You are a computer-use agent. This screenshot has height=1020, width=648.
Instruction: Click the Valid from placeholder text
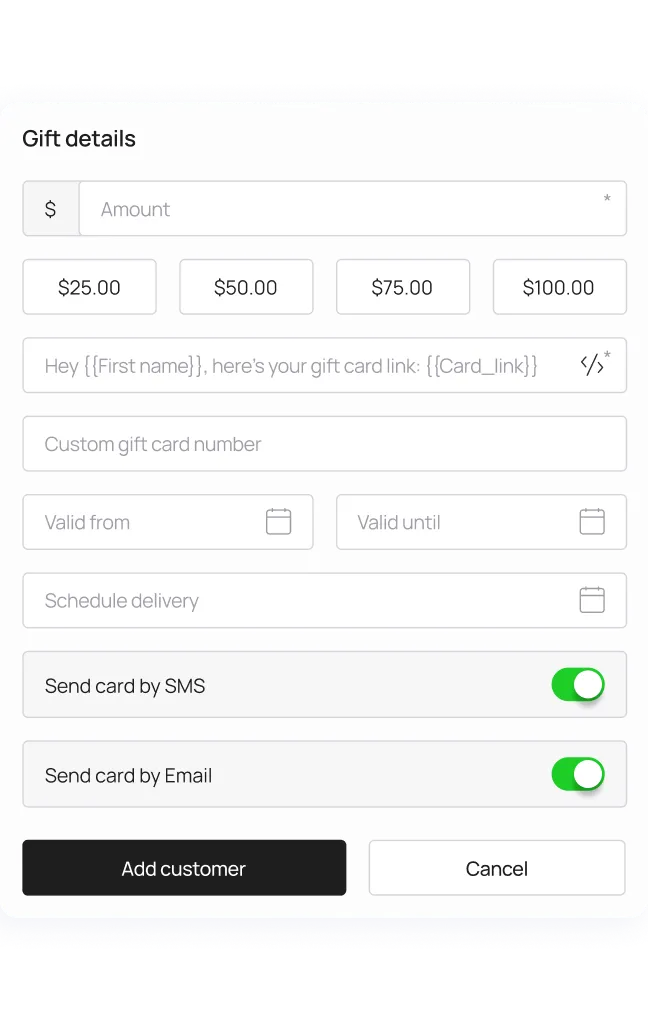(87, 522)
